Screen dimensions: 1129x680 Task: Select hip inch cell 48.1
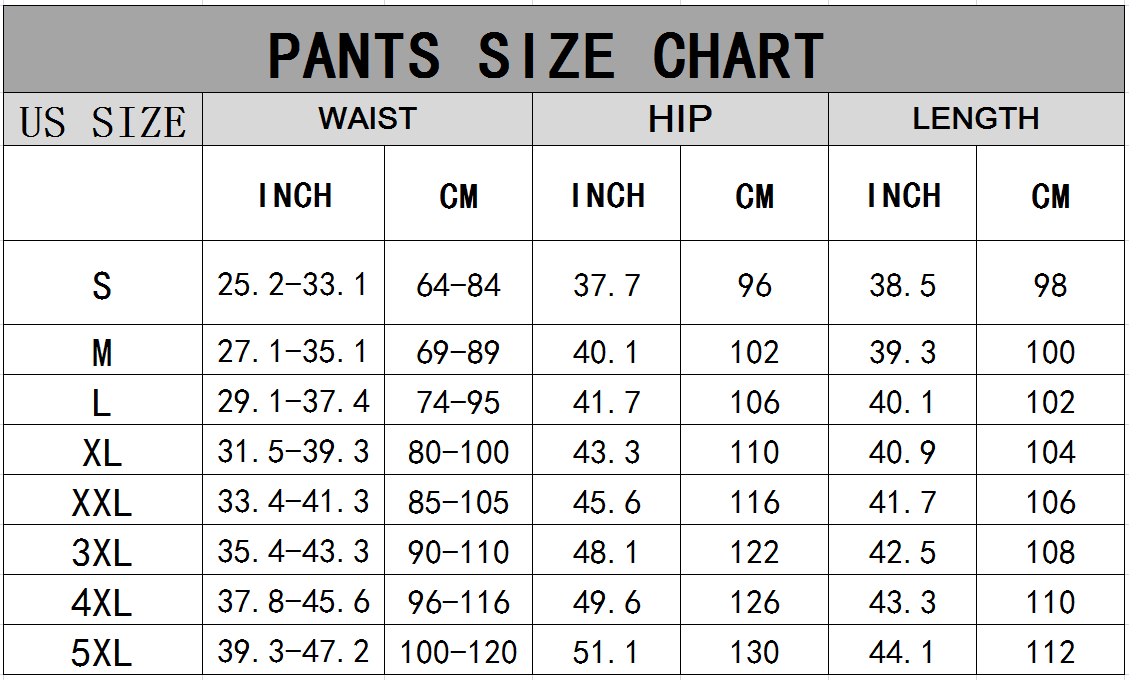(x=606, y=552)
